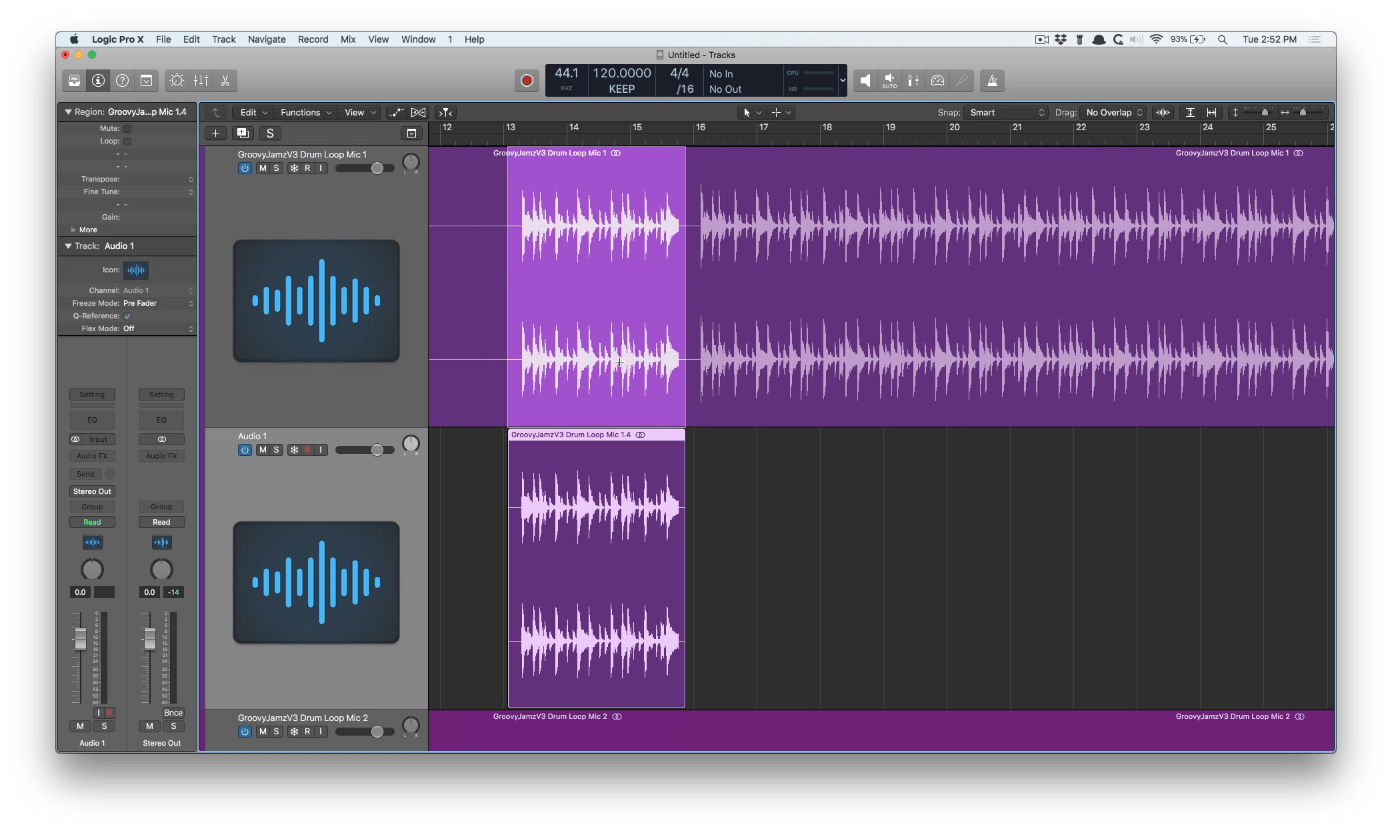This screenshot has width=1392, height=833.
Task: Toggle the Q-Reference checkbox
Action: [x=127, y=316]
